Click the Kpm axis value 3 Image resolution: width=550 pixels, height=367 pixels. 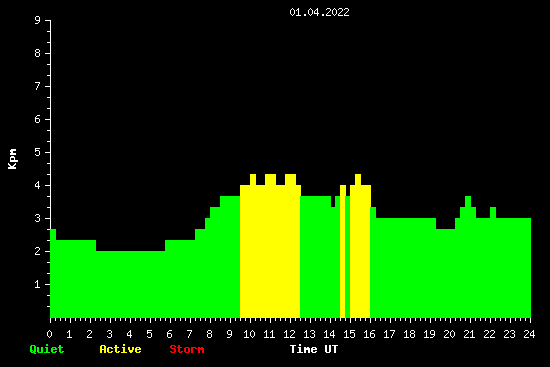38,218
